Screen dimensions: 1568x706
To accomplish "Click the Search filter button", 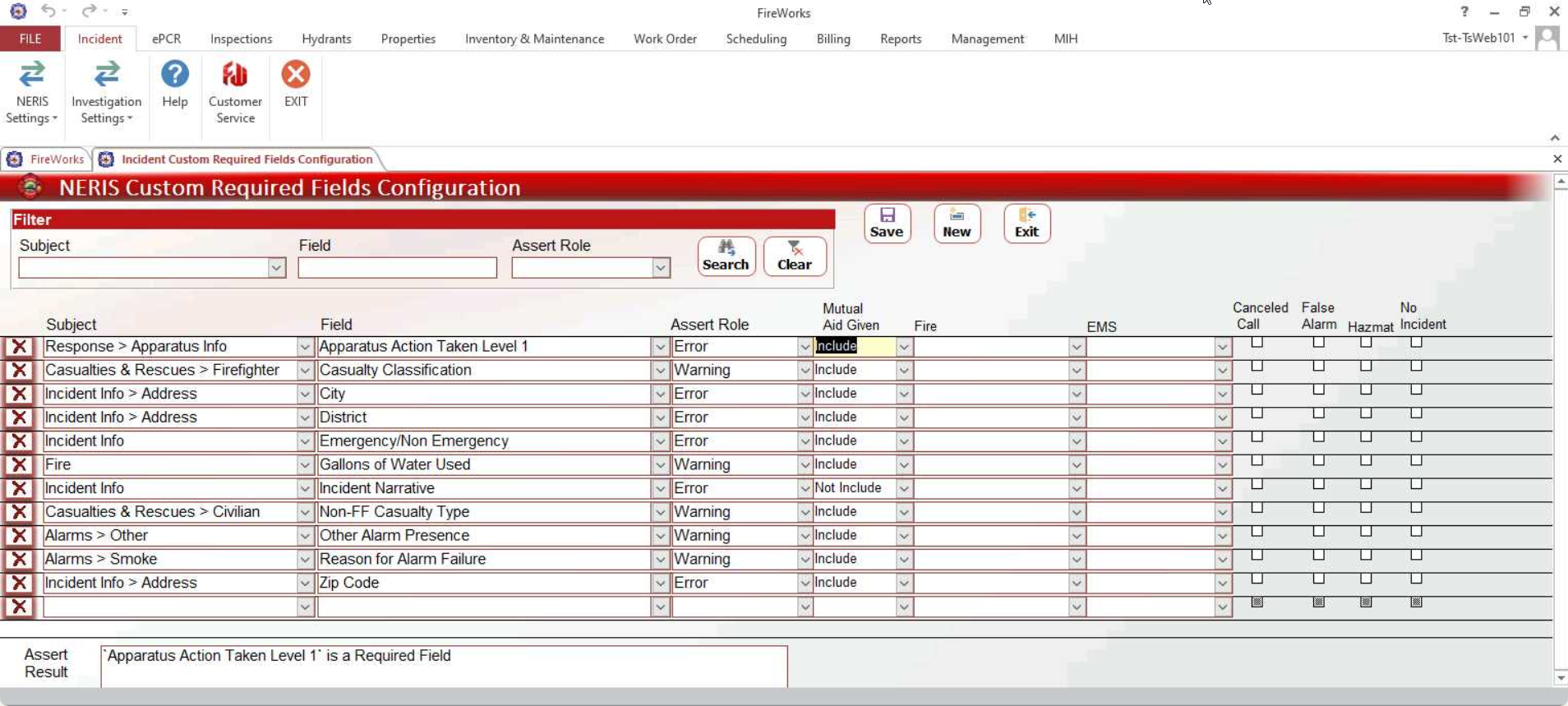I will point(726,256).
